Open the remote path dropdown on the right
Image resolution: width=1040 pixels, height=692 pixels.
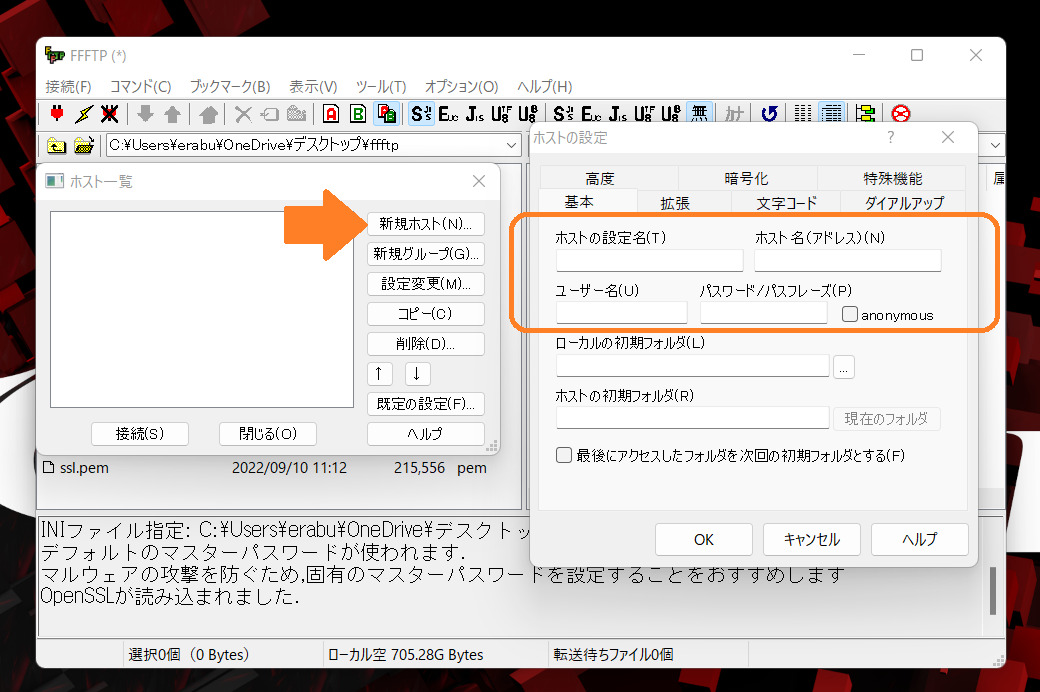click(993, 145)
